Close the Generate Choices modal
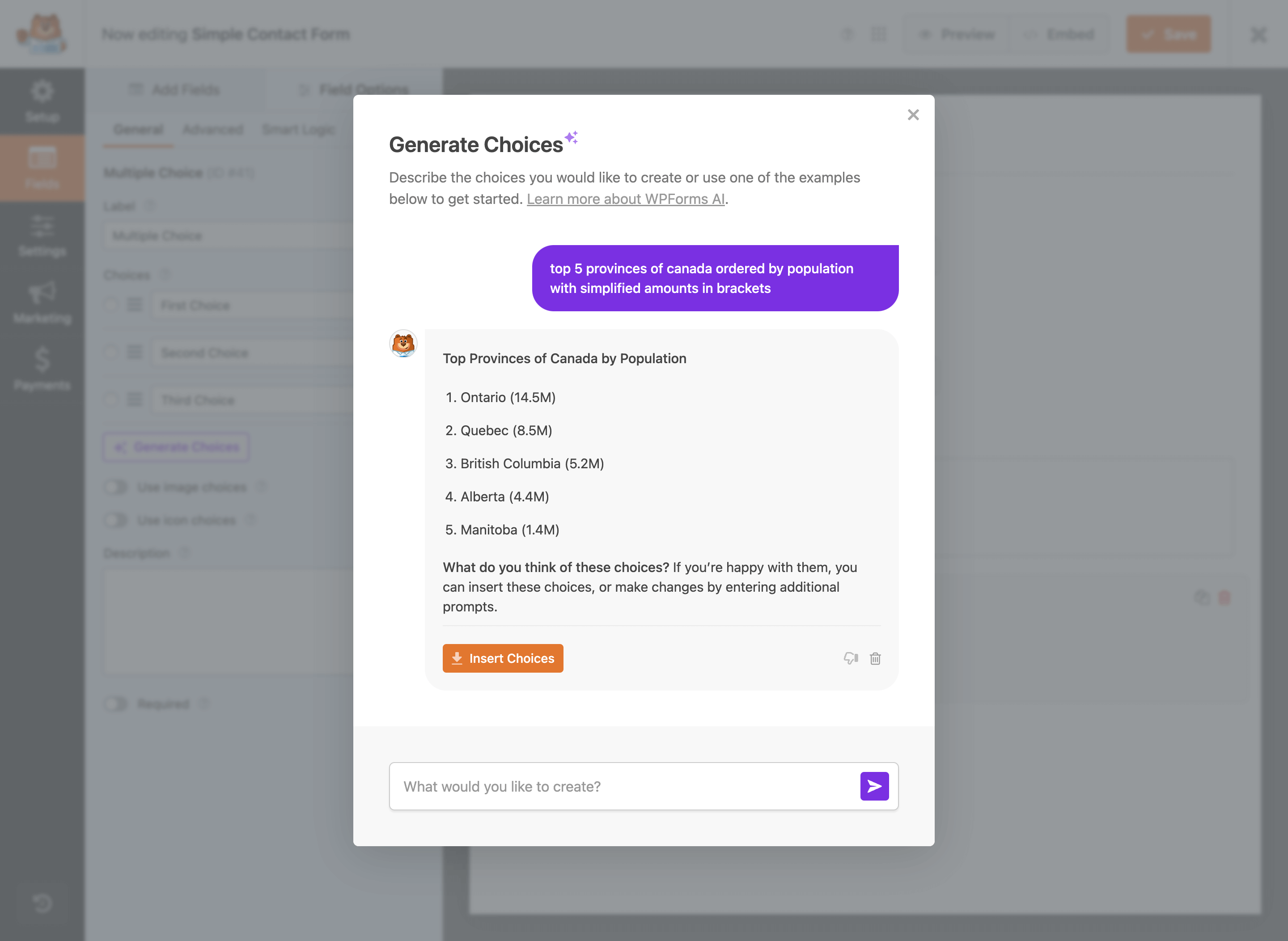 click(x=913, y=115)
